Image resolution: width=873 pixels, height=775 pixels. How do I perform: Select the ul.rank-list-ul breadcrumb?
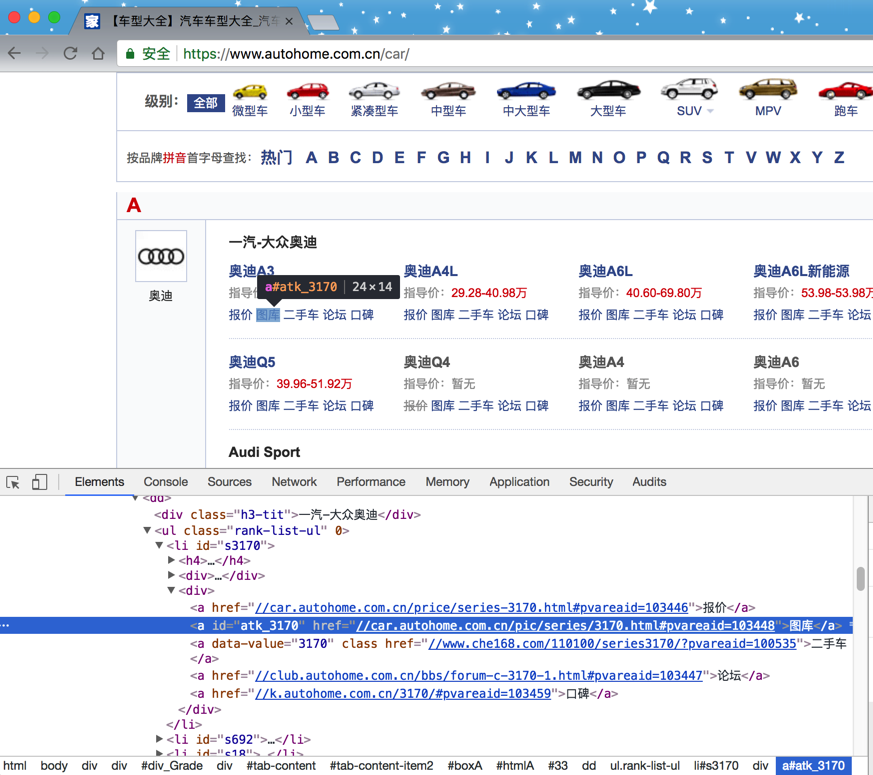(645, 766)
